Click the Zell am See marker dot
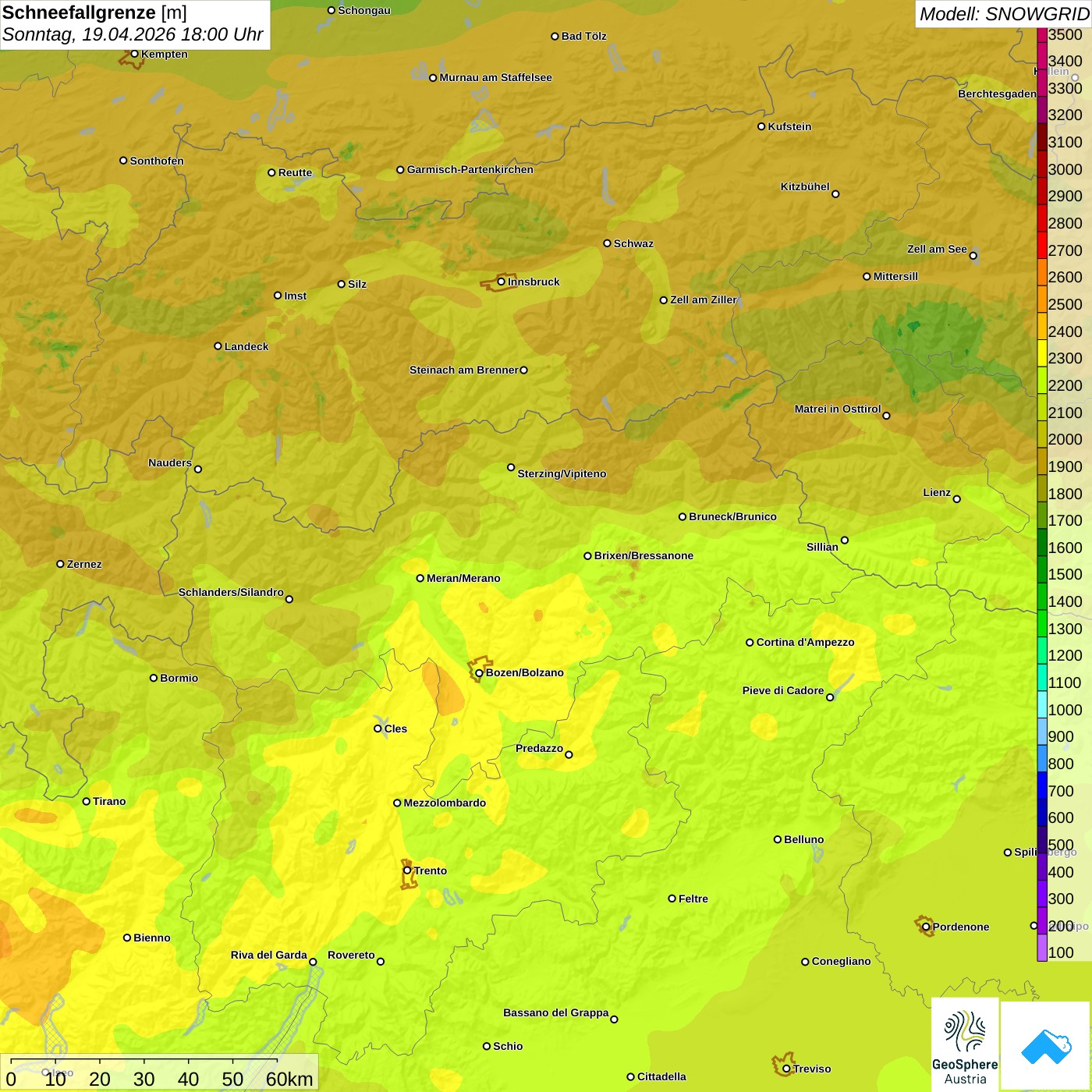Screen dimensions: 1092x1092 click(x=973, y=255)
